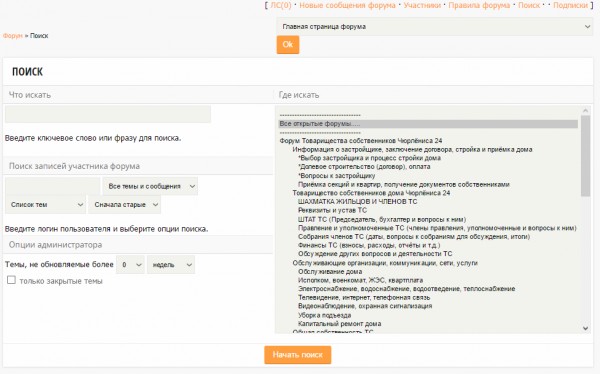Select Исполком, военкомат, ЖЭС, квартплата
This screenshot has height=374, width=600.
click(x=360, y=280)
